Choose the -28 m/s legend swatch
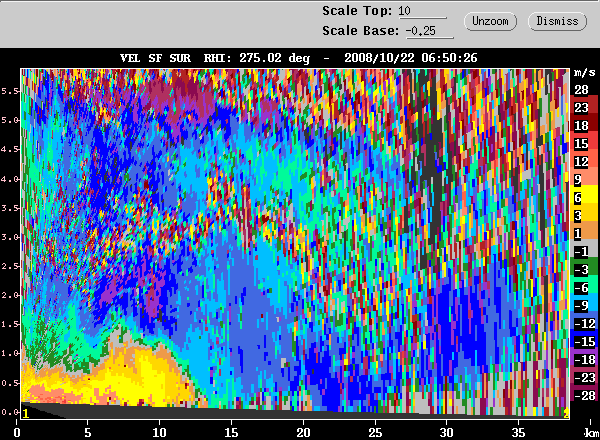This screenshot has width=600, height=440. point(584,395)
